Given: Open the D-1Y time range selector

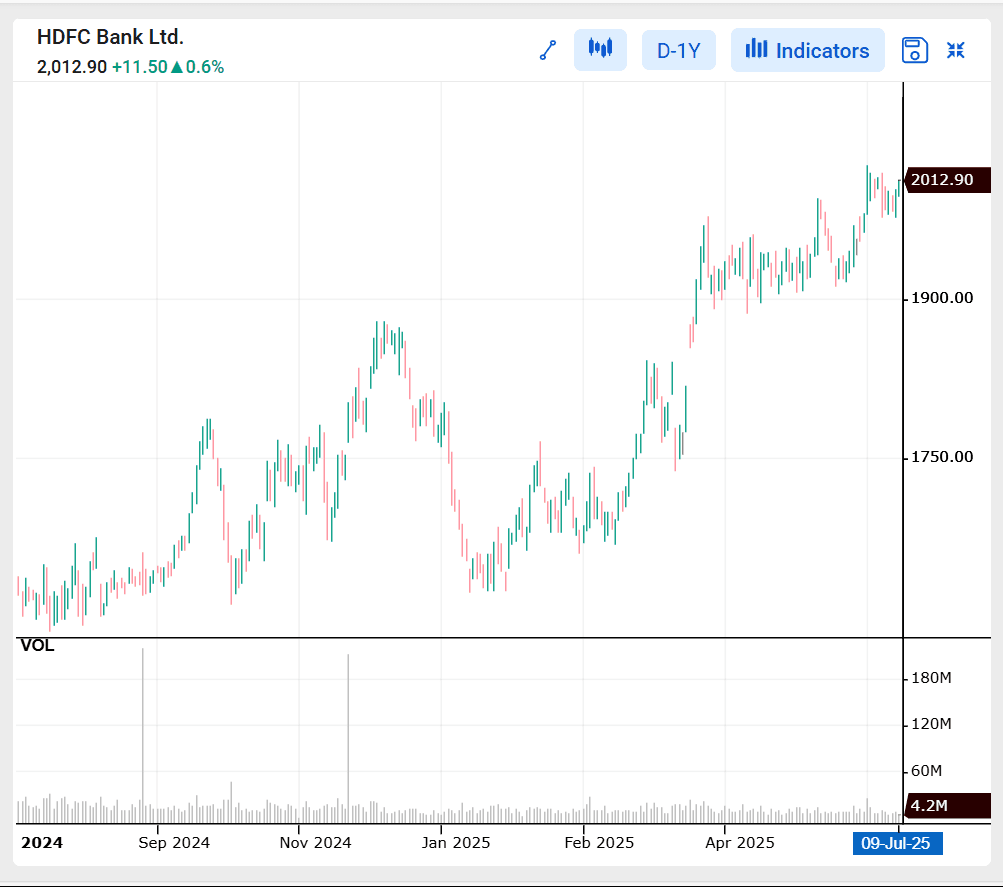Looking at the screenshot, I should 679,50.
